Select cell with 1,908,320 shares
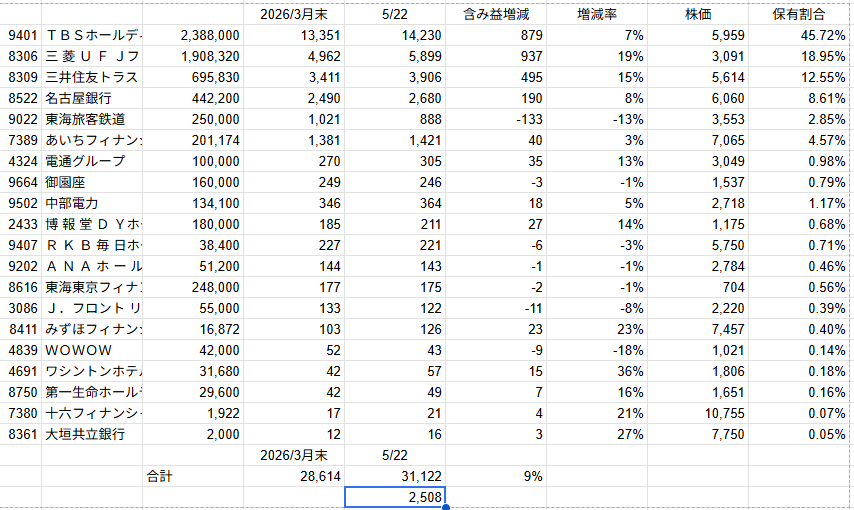This screenshot has height=510, width=854. pos(193,56)
